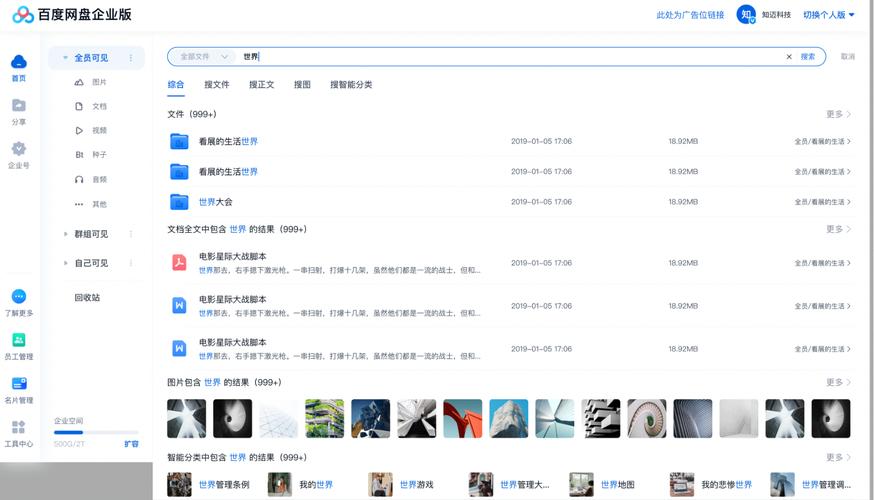Click the 知迈科技 account avatar
The height and width of the screenshot is (500, 874).
click(x=746, y=14)
